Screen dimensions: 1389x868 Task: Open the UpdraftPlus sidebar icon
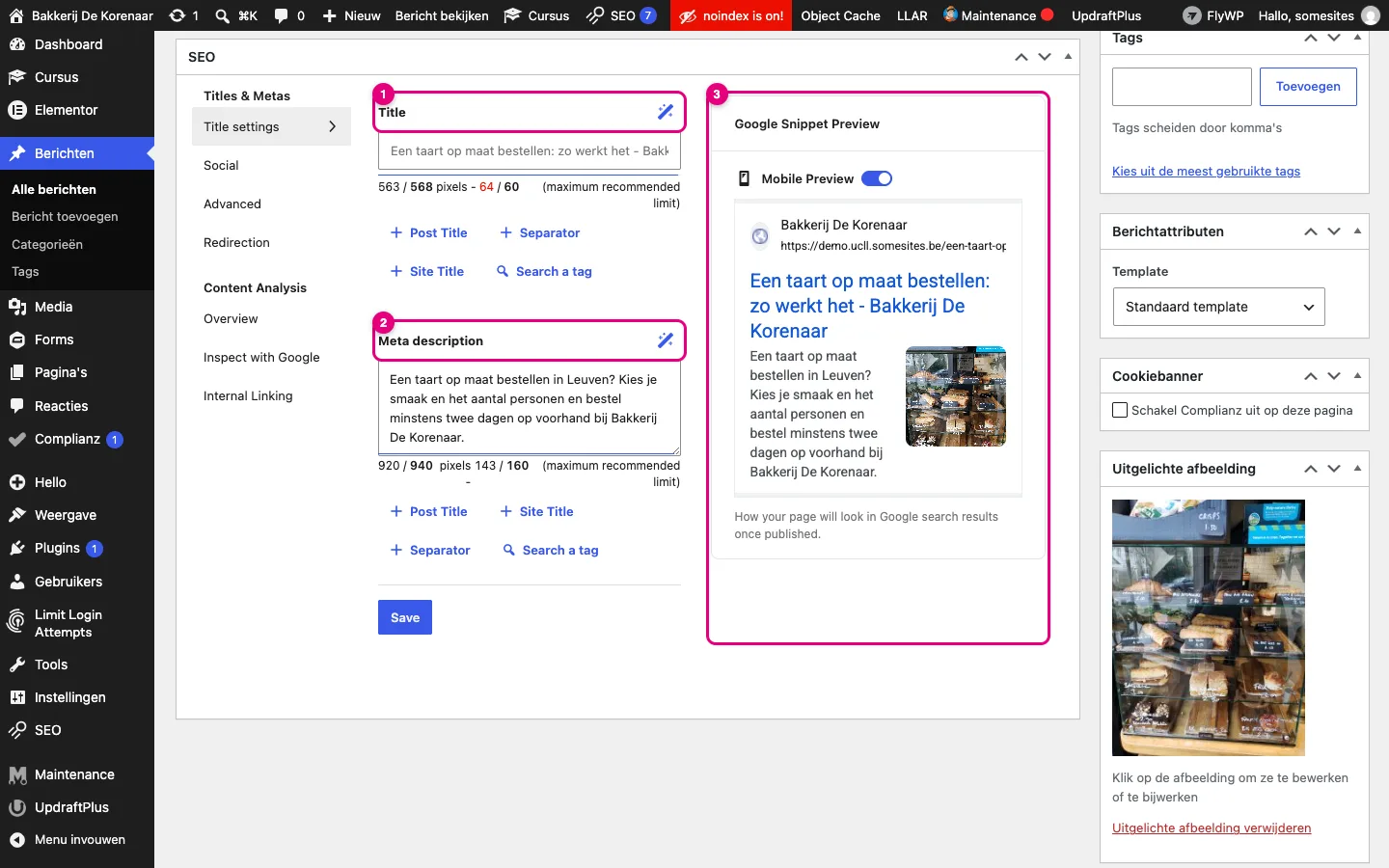coord(16,807)
